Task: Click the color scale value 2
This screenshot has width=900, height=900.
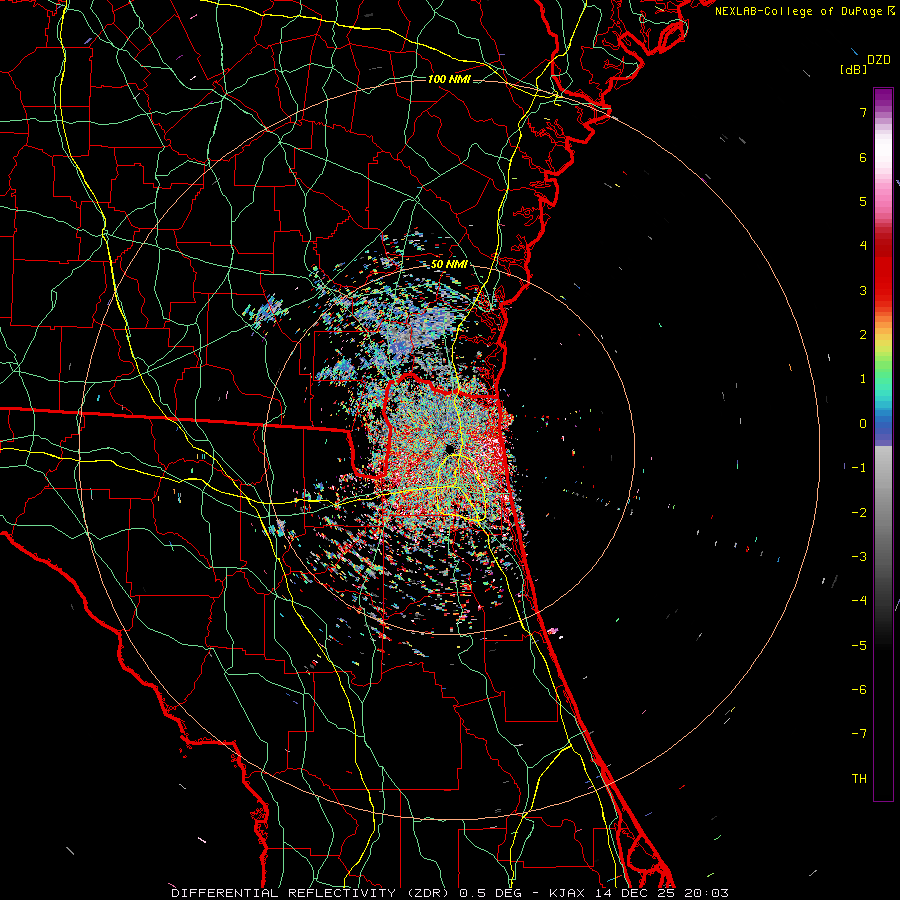Action: (863, 335)
